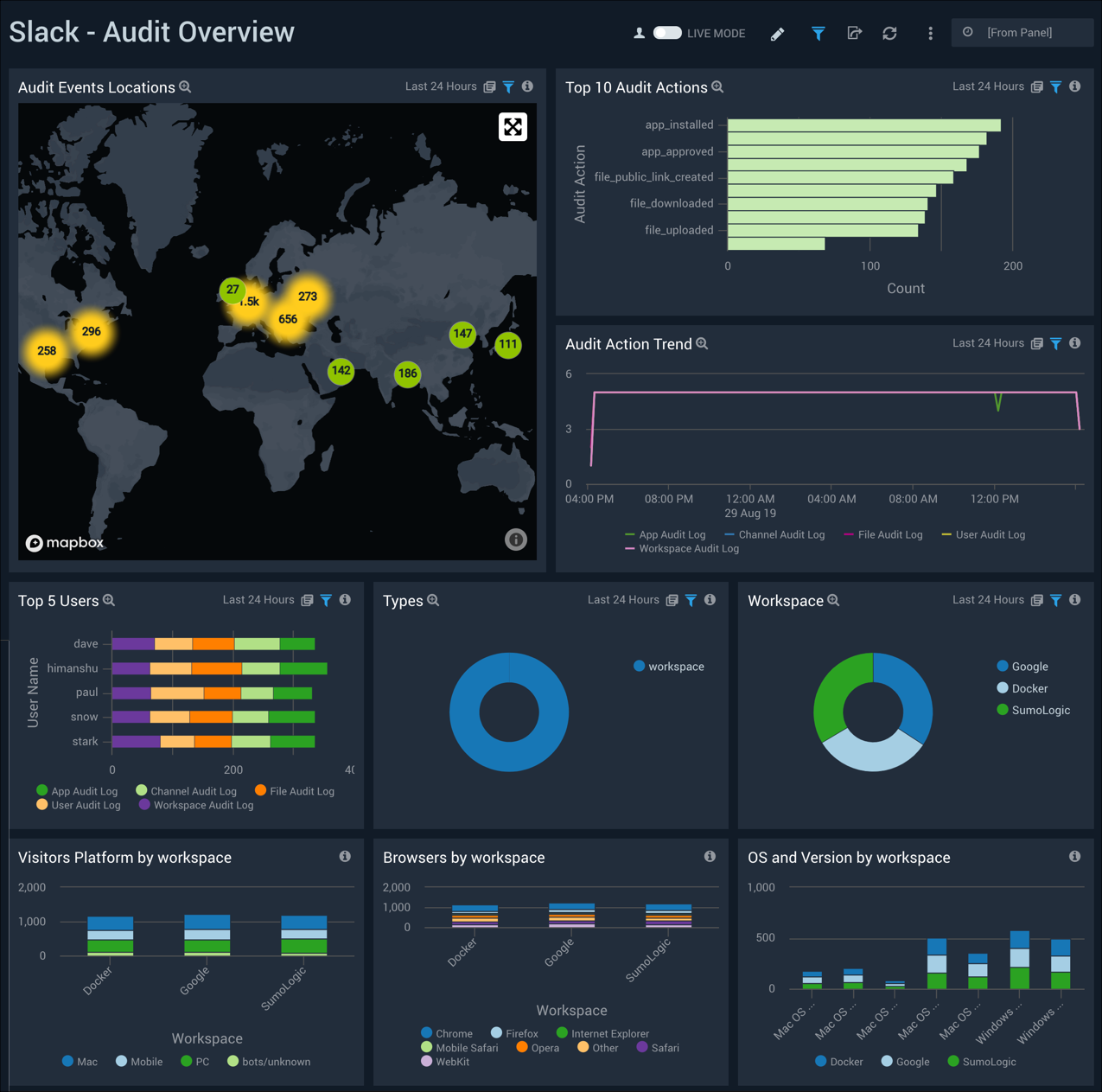Toggle the filter on the Top 5 Users panel
The image size is (1102, 1092).
(326, 599)
